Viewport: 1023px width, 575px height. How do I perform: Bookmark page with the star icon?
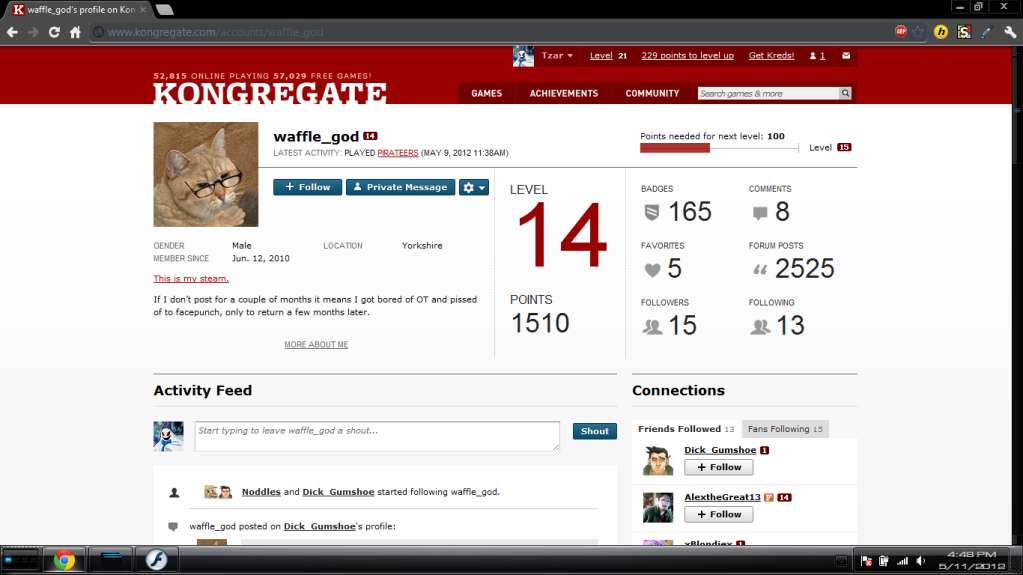(x=918, y=31)
